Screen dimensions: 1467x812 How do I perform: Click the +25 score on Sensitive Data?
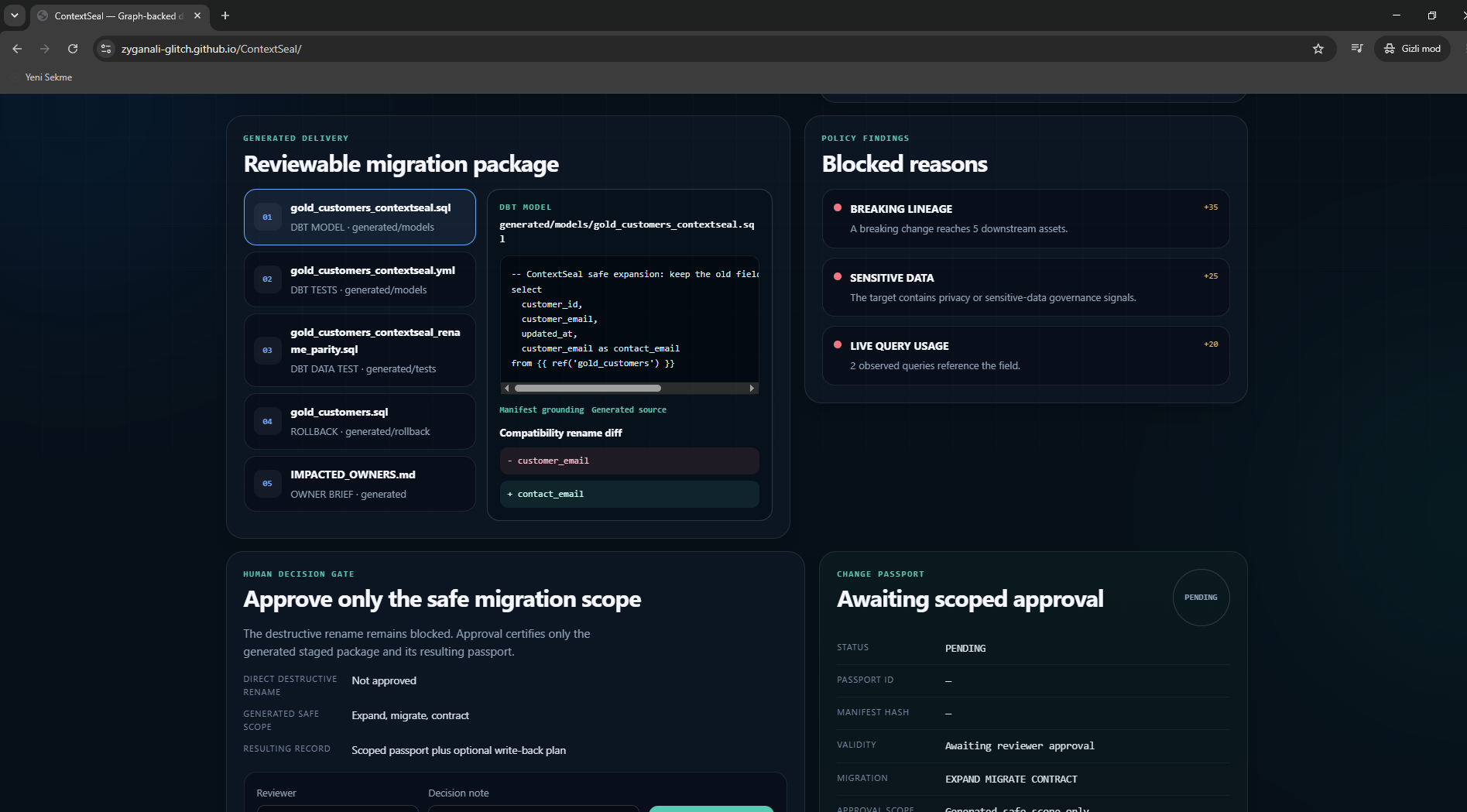click(x=1211, y=276)
